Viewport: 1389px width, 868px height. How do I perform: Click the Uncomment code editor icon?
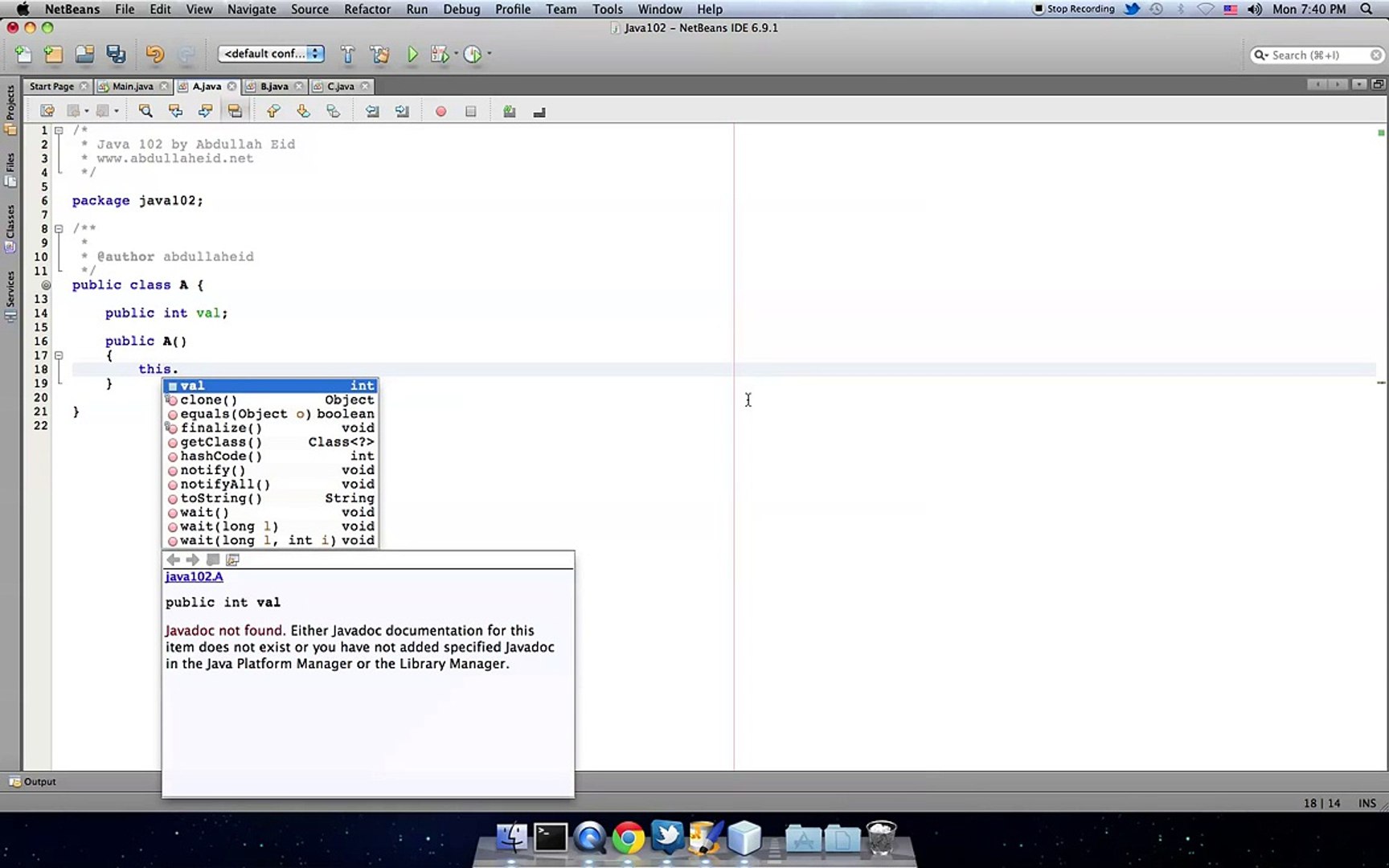click(539, 112)
